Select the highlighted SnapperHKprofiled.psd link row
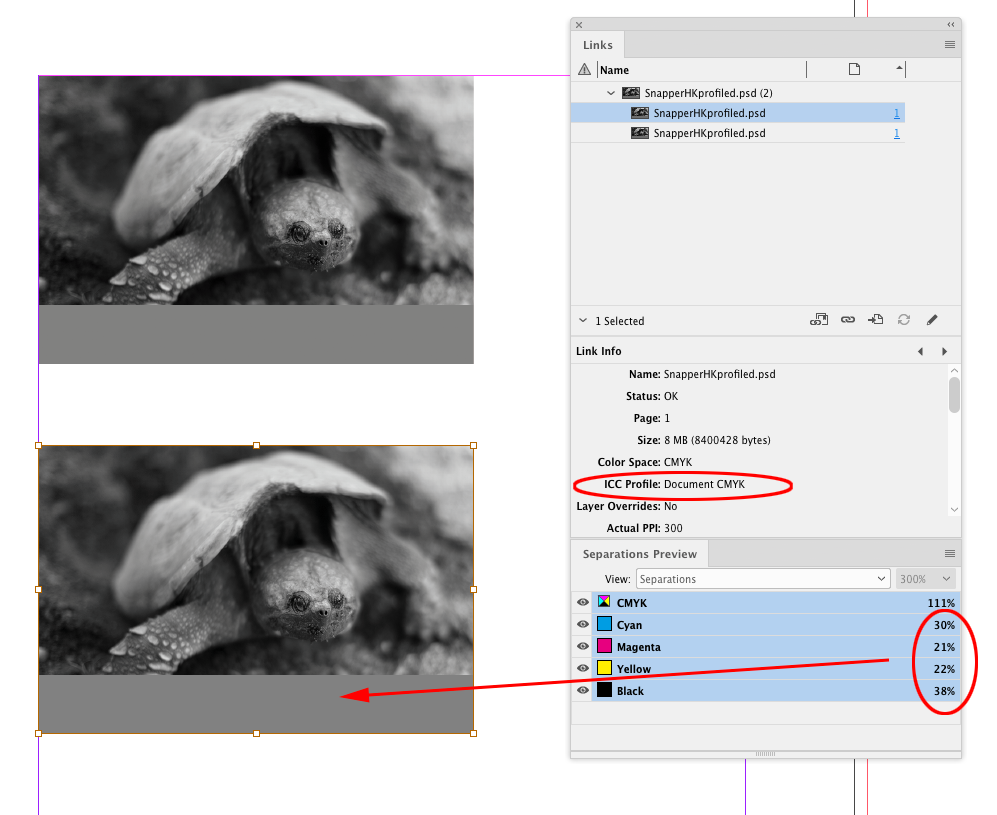This screenshot has height=815, width=997. tap(738, 113)
